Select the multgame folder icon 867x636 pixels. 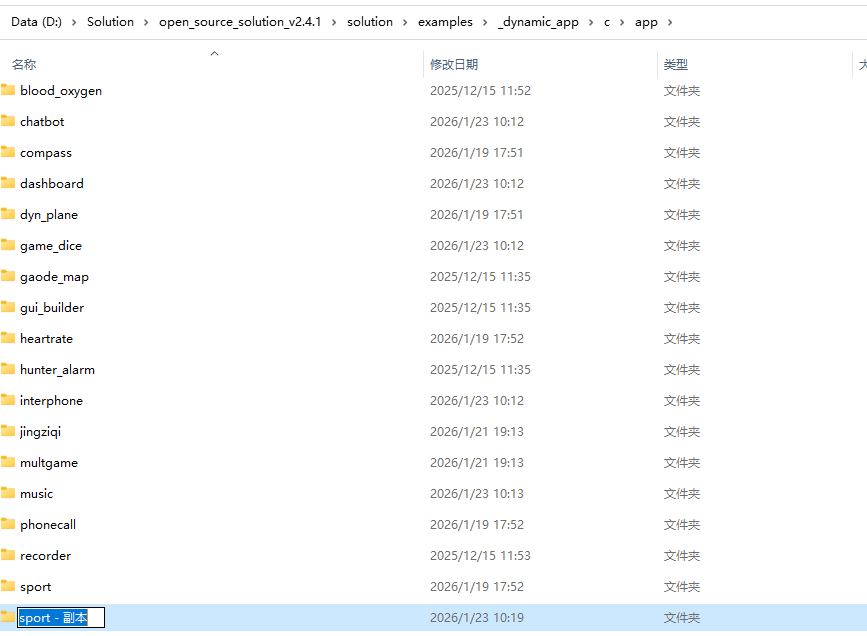coord(8,461)
